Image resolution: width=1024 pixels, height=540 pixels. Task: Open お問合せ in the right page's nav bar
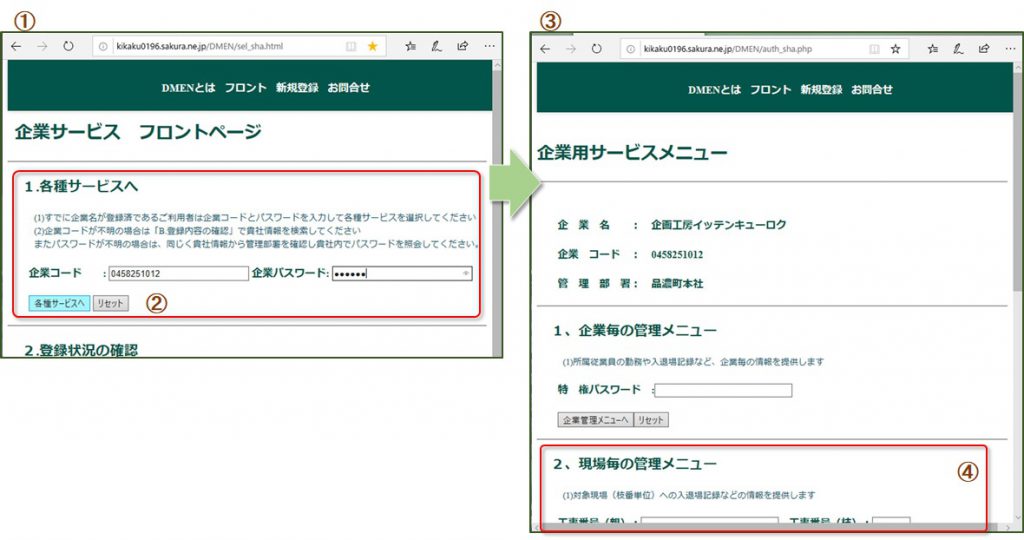click(872, 90)
